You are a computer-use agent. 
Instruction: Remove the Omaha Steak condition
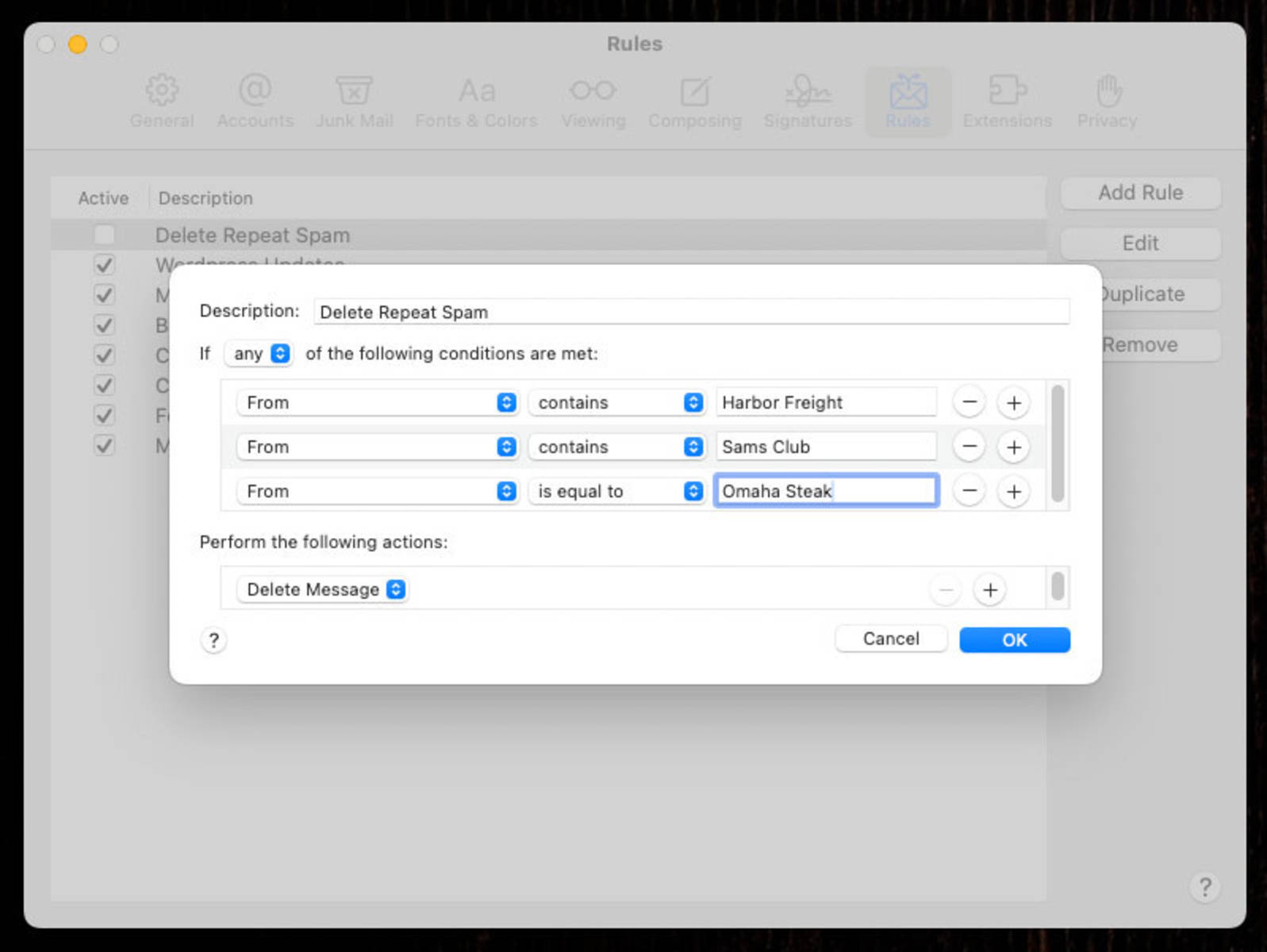(x=969, y=491)
